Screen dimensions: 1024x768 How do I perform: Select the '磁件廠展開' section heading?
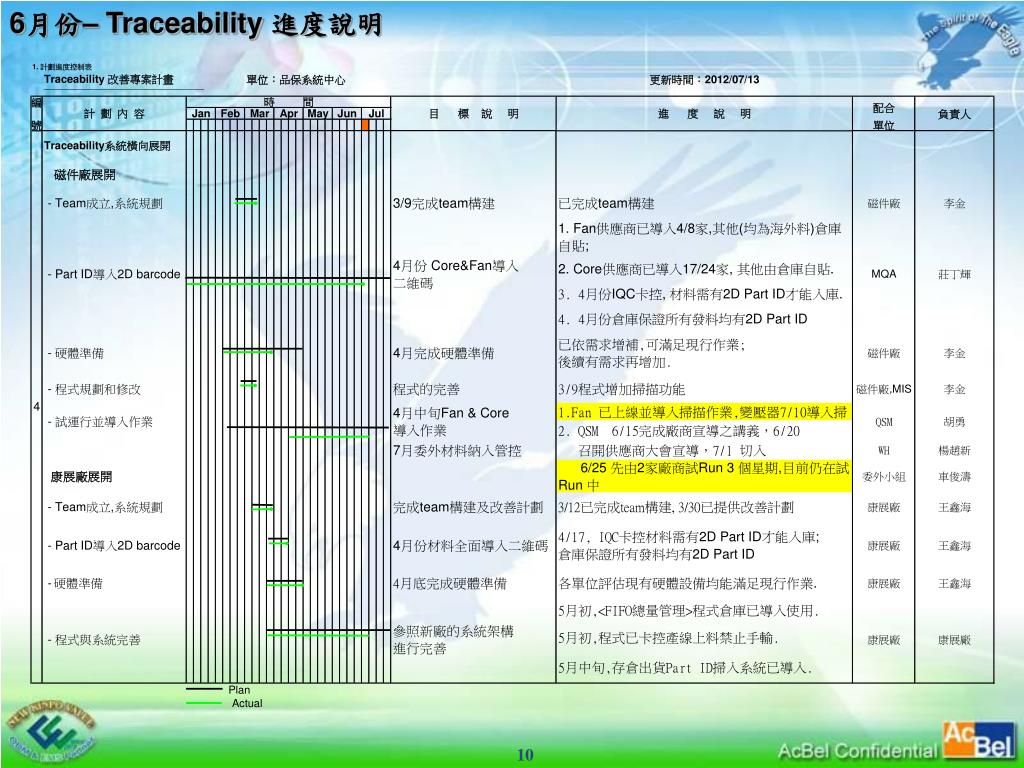click(84, 174)
